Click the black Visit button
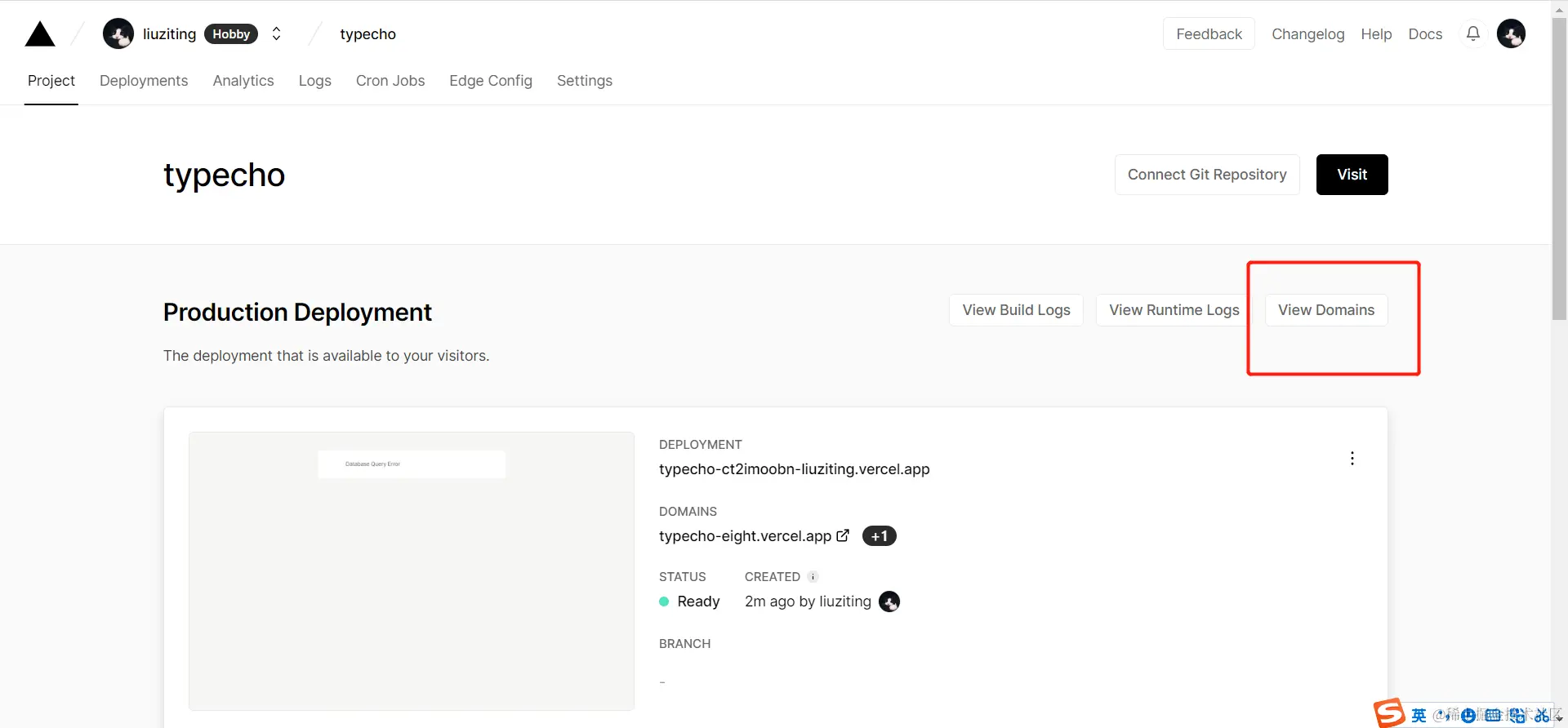This screenshot has height=728, width=1568. click(x=1352, y=175)
